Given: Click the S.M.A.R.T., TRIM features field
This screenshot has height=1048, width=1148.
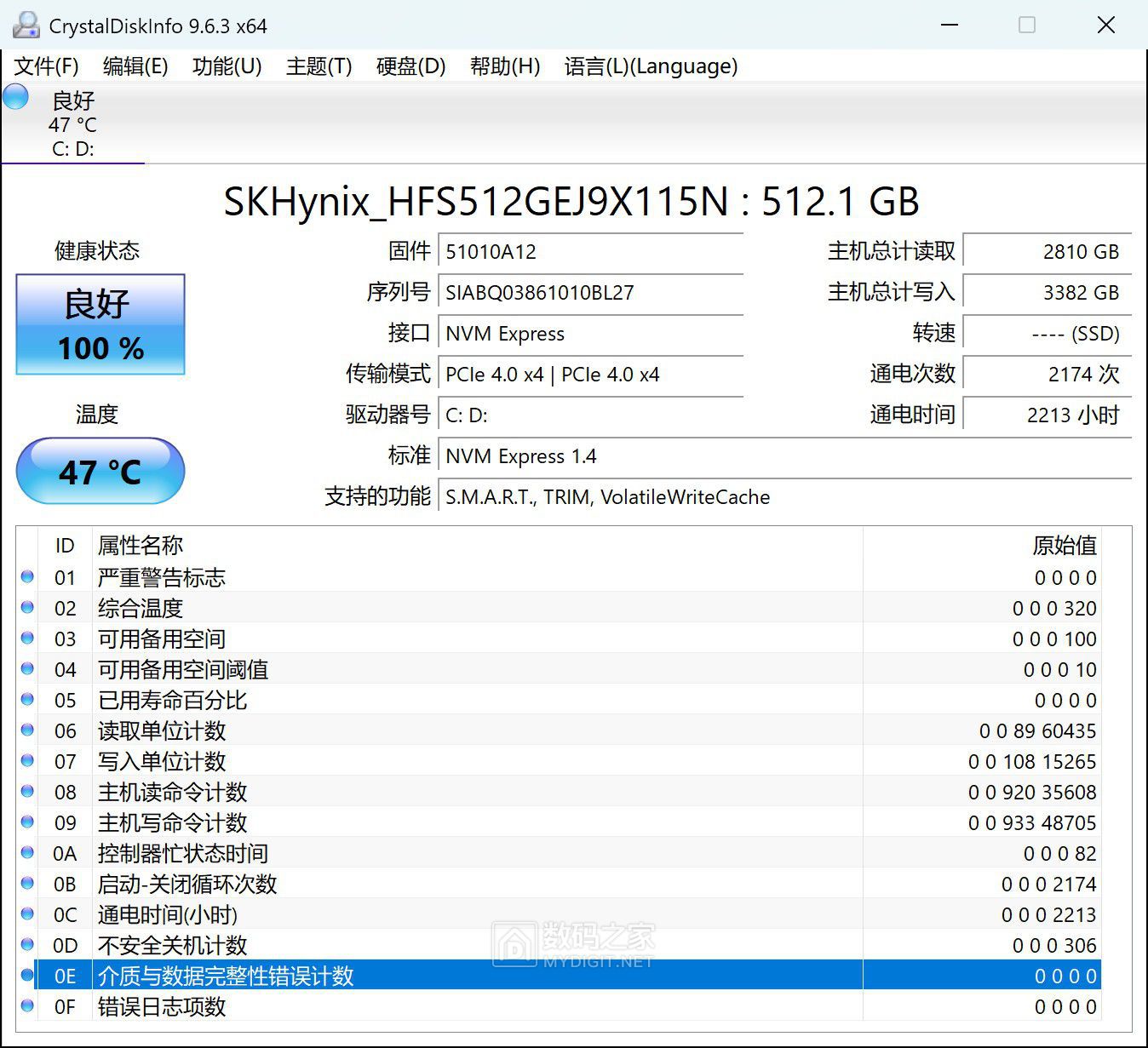Looking at the screenshot, I should [784, 497].
